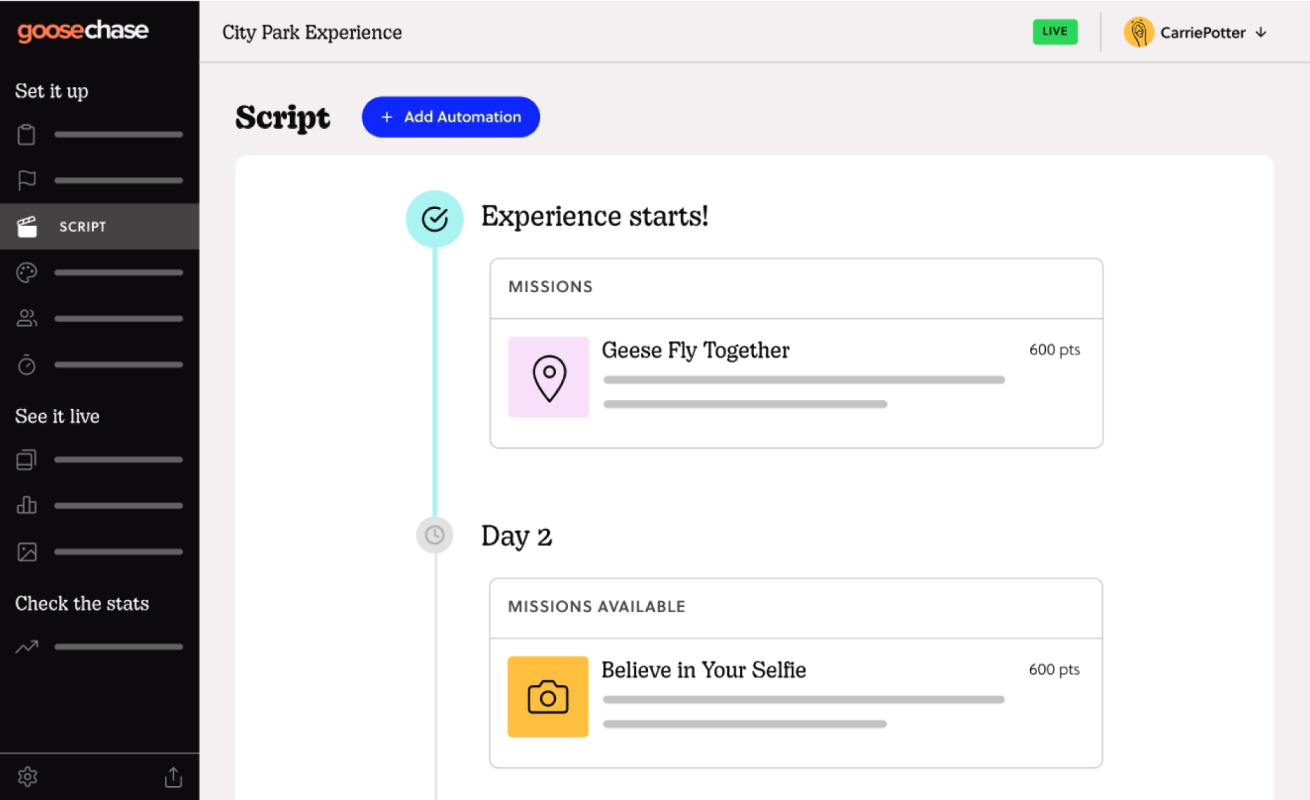Click the Experience starts checkmark marker

[434, 219]
